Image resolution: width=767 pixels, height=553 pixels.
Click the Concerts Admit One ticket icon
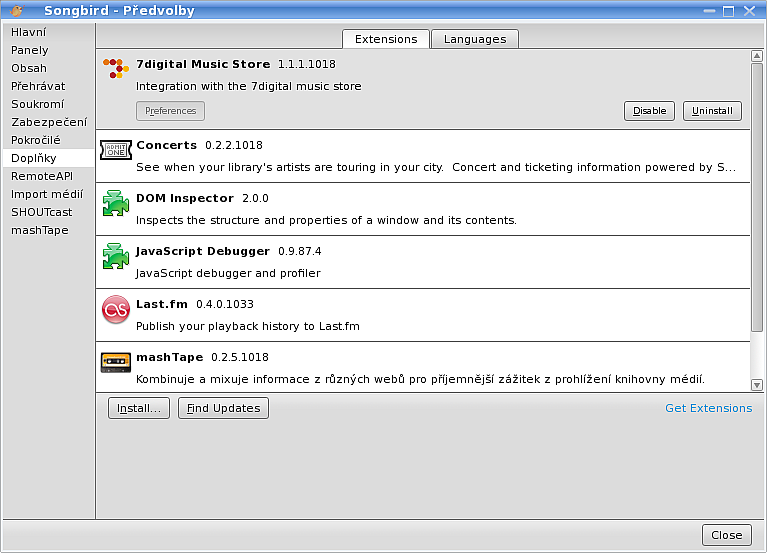click(x=116, y=150)
